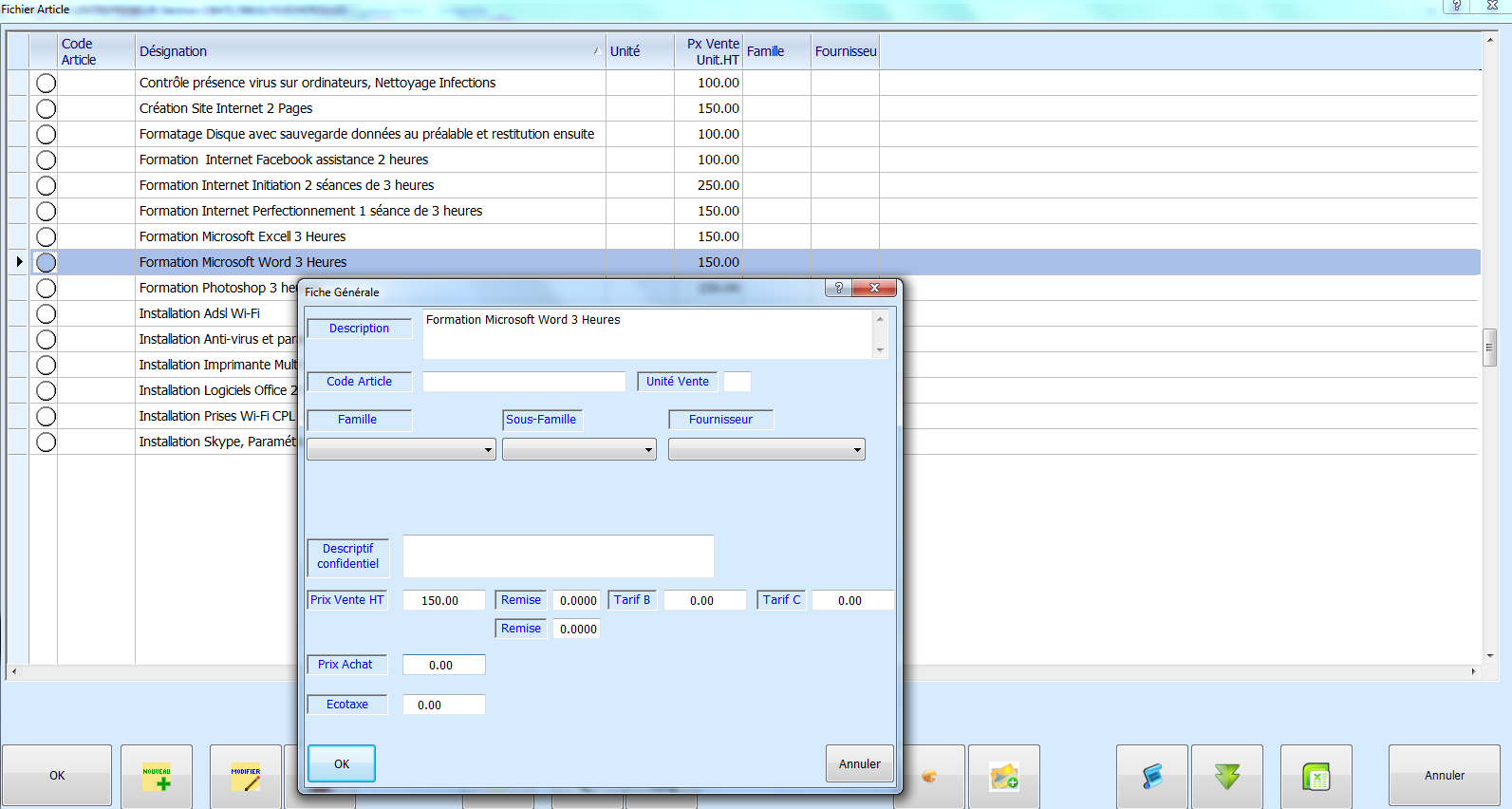Click the help question mark in Fiche Générale
This screenshot has width=1512, height=809.
838,288
